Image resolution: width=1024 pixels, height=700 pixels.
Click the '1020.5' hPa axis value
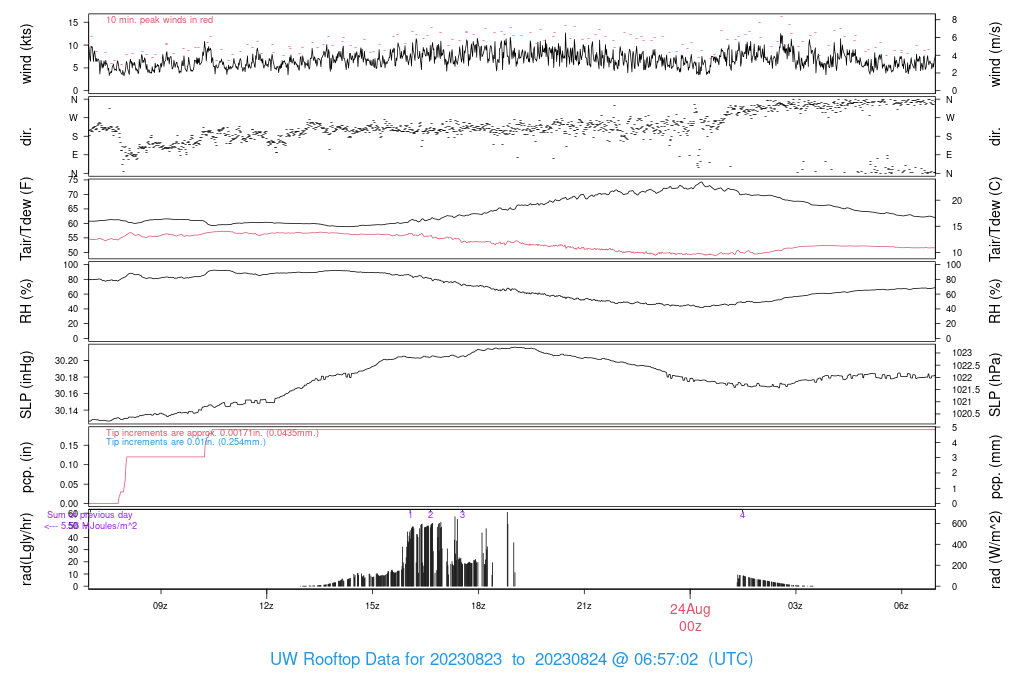click(966, 414)
